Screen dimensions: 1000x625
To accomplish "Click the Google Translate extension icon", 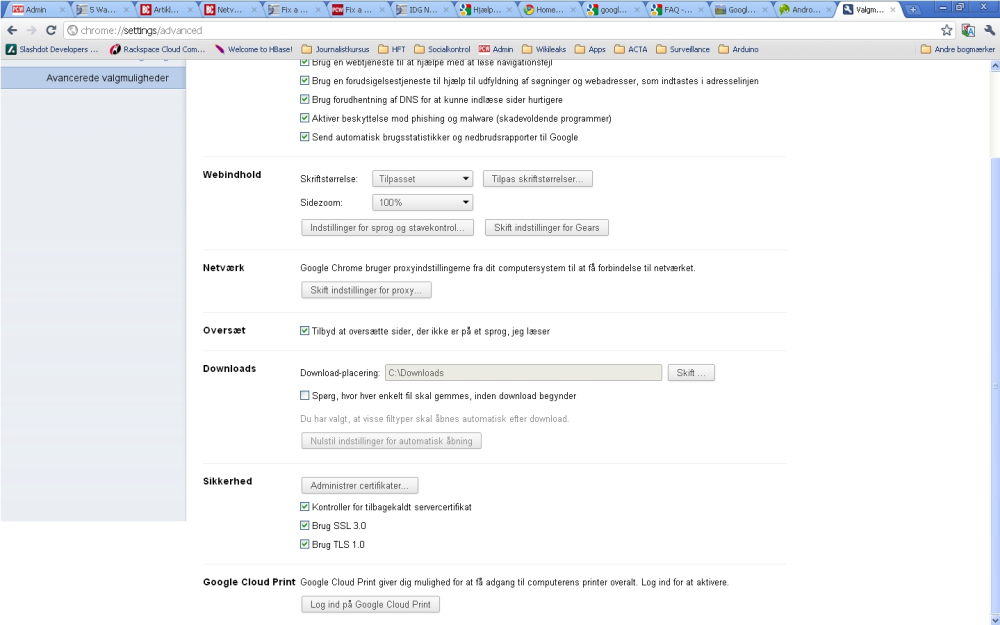I will tap(968, 30).
